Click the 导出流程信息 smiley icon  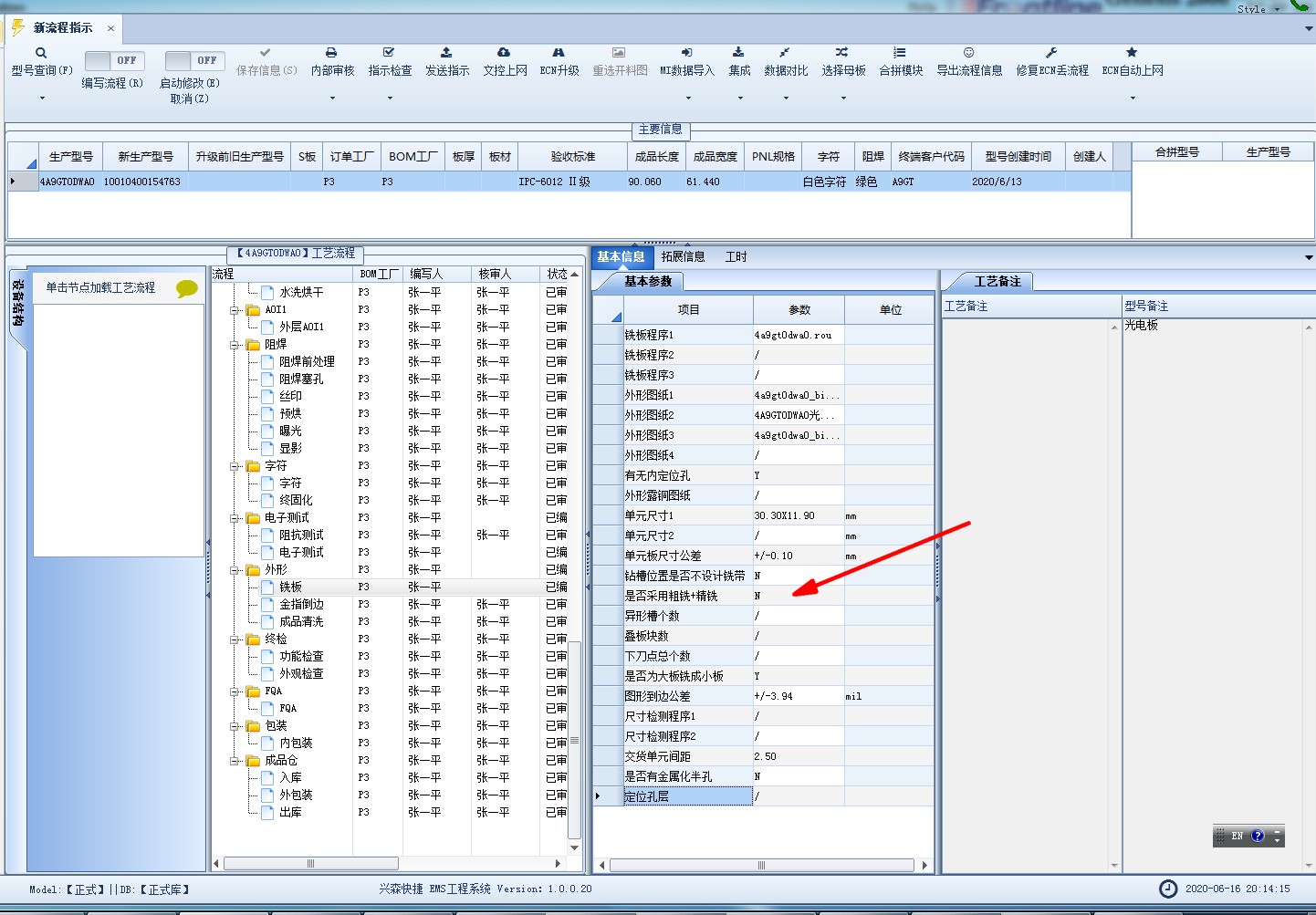(969, 53)
